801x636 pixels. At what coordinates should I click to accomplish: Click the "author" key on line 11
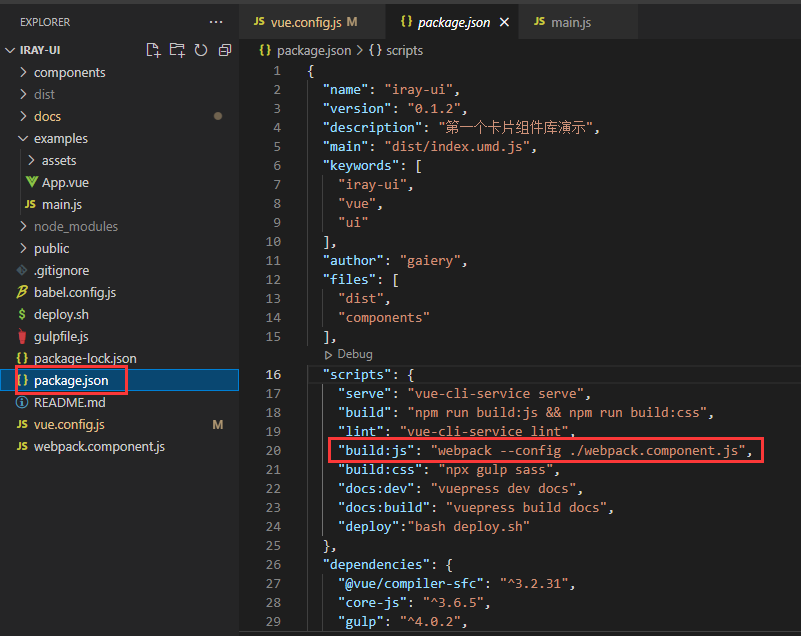click(353, 261)
